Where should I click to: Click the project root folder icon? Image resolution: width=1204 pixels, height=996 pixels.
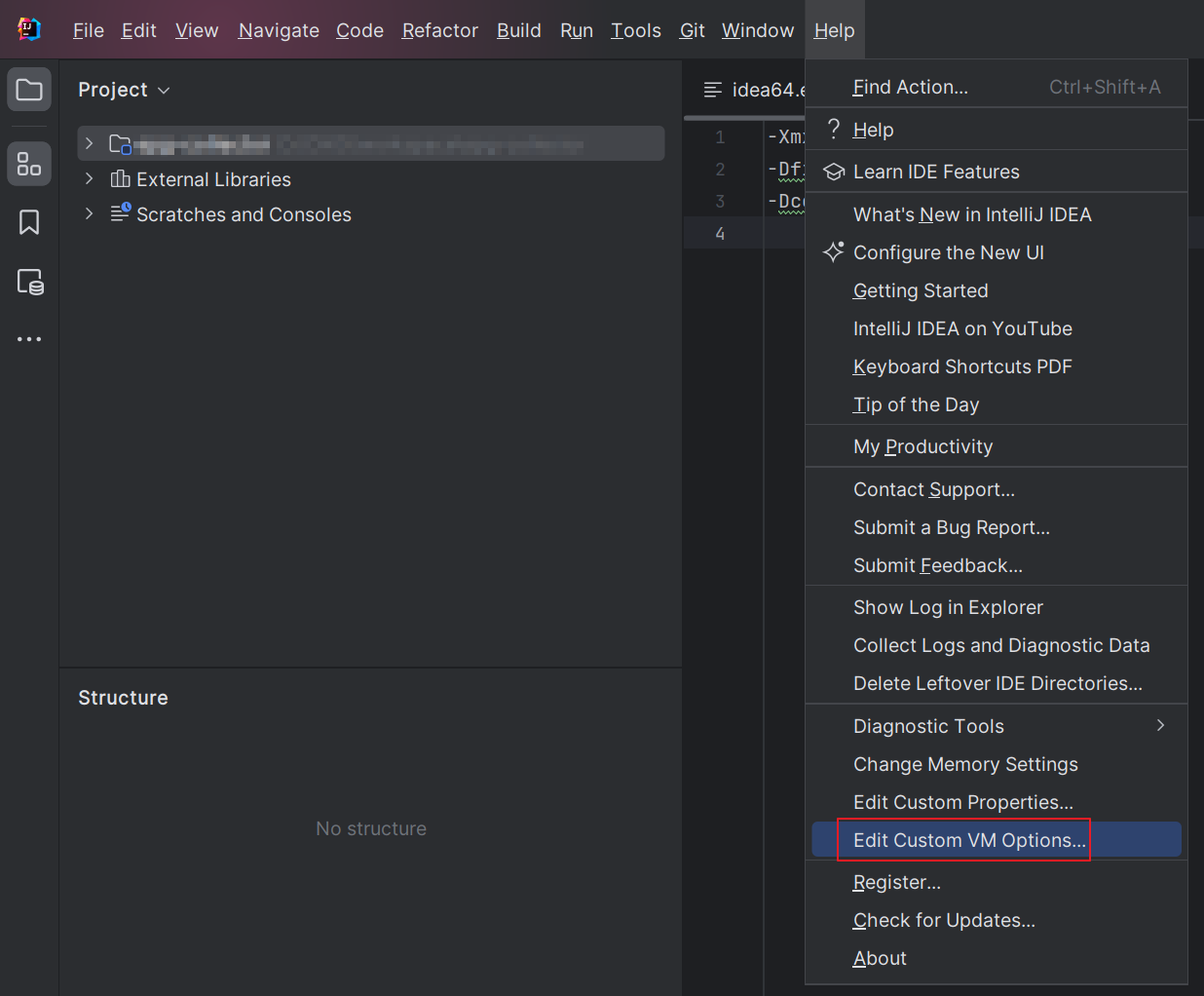point(121,144)
